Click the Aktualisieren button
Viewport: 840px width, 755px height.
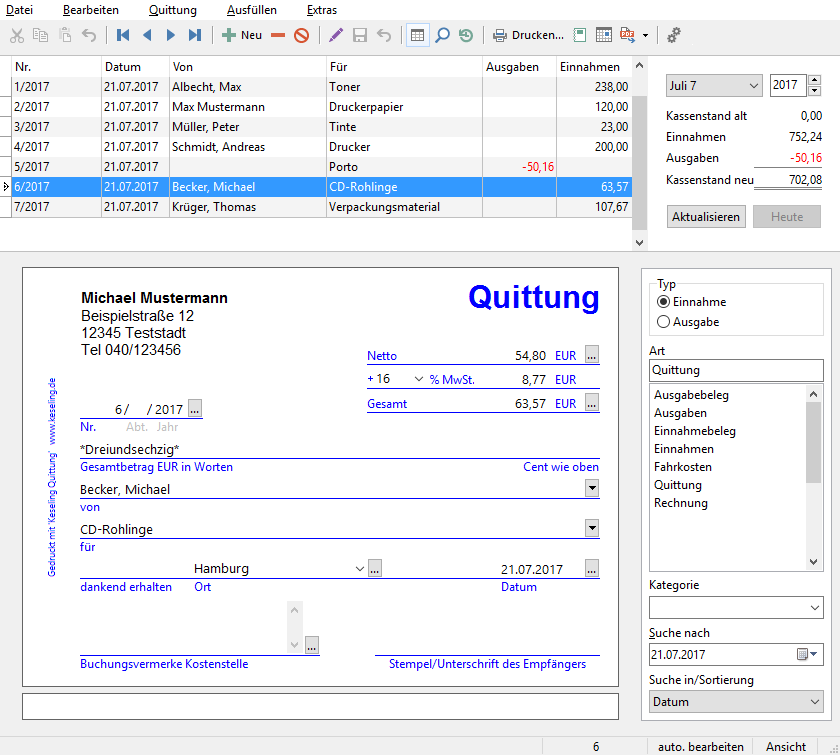pos(706,217)
